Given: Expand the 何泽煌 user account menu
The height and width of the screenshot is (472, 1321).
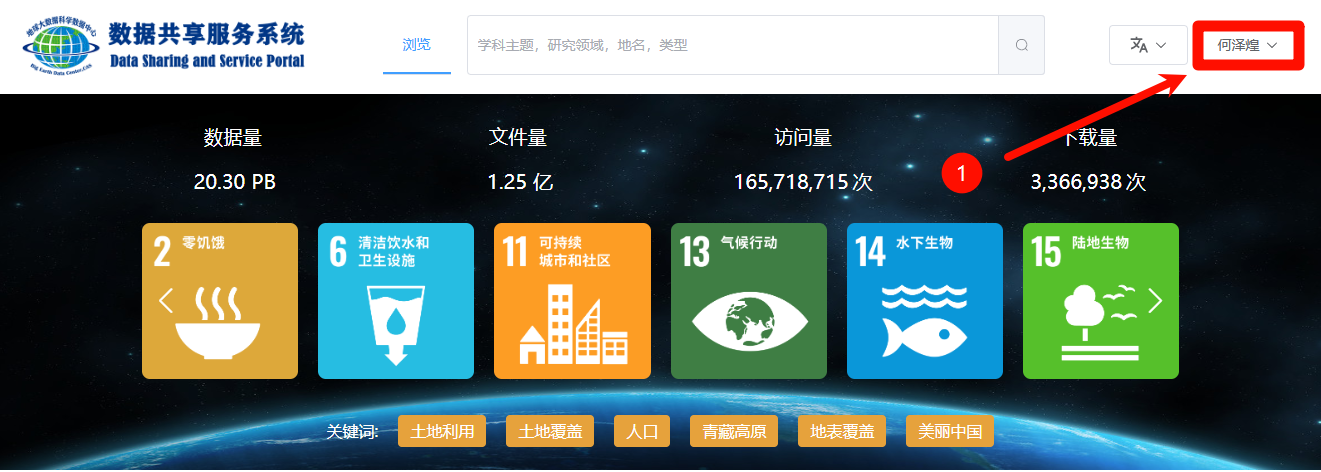Looking at the screenshot, I should click(1247, 46).
